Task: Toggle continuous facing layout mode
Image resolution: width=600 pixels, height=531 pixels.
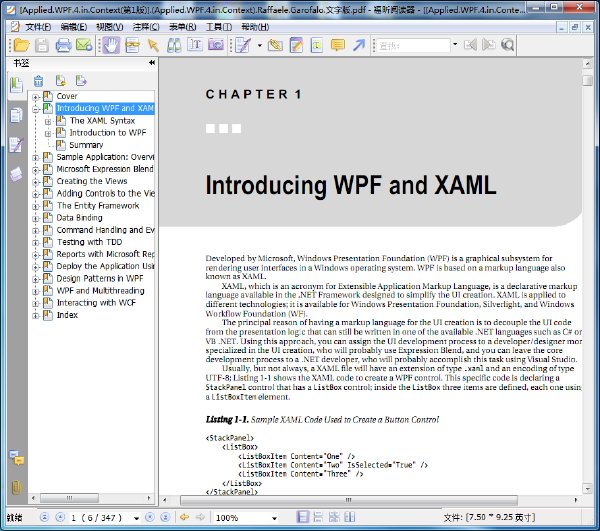Action: tap(334, 517)
